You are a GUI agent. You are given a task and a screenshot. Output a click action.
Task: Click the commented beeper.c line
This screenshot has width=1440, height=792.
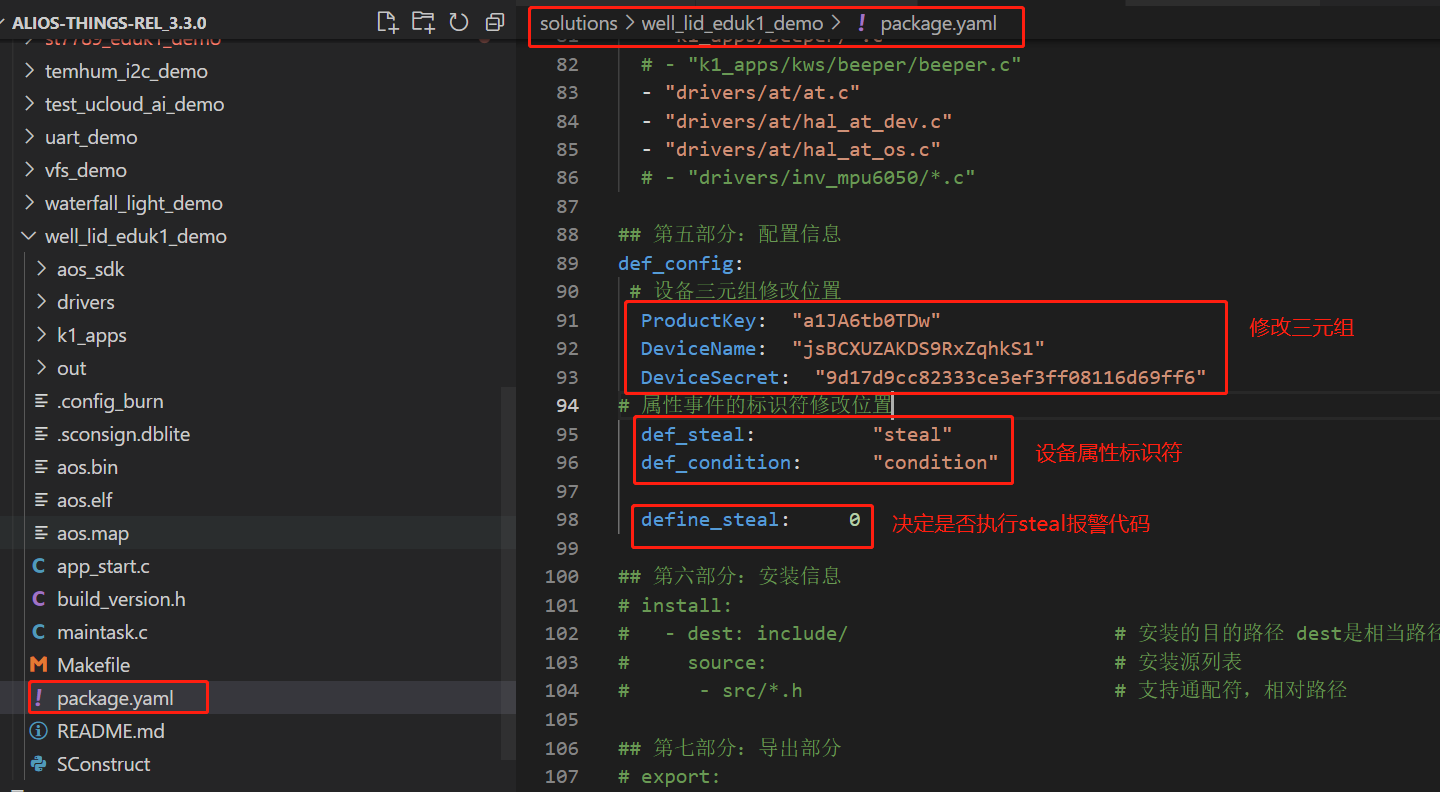coord(831,64)
